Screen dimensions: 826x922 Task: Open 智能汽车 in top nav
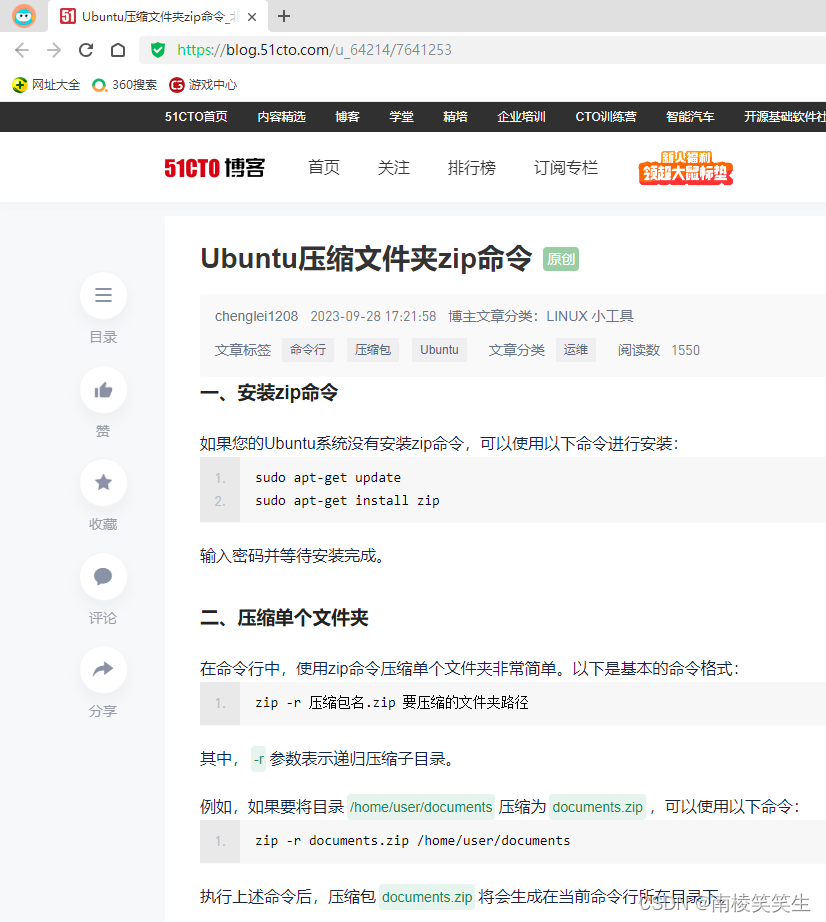pyautogui.click(x=690, y=116)
